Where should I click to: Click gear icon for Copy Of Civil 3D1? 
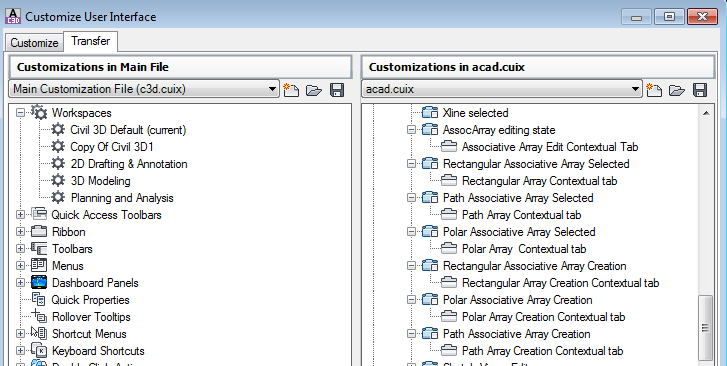(x=58, y=147)
